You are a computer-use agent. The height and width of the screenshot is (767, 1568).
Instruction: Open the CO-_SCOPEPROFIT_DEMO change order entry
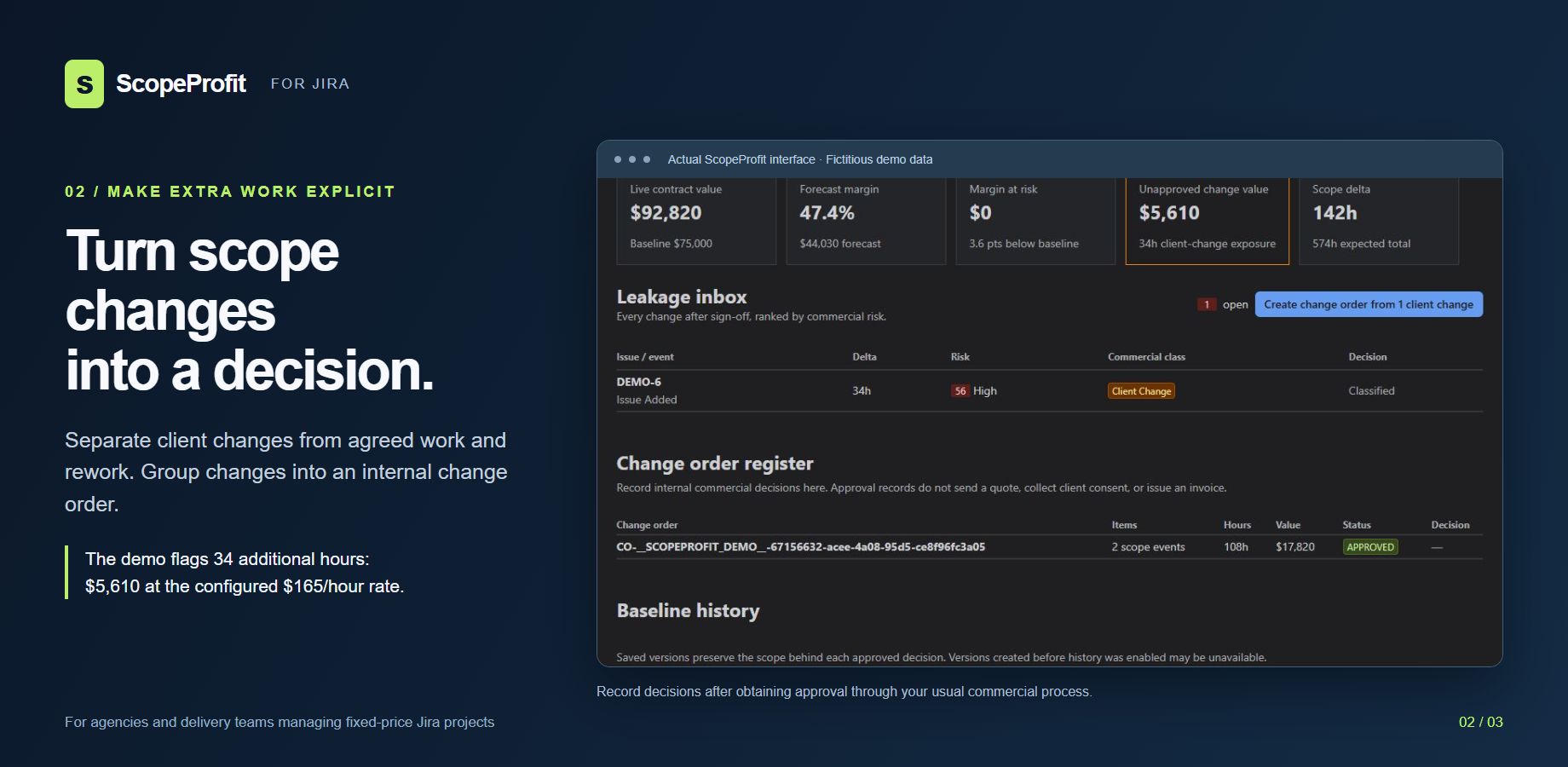pos(801,547)
